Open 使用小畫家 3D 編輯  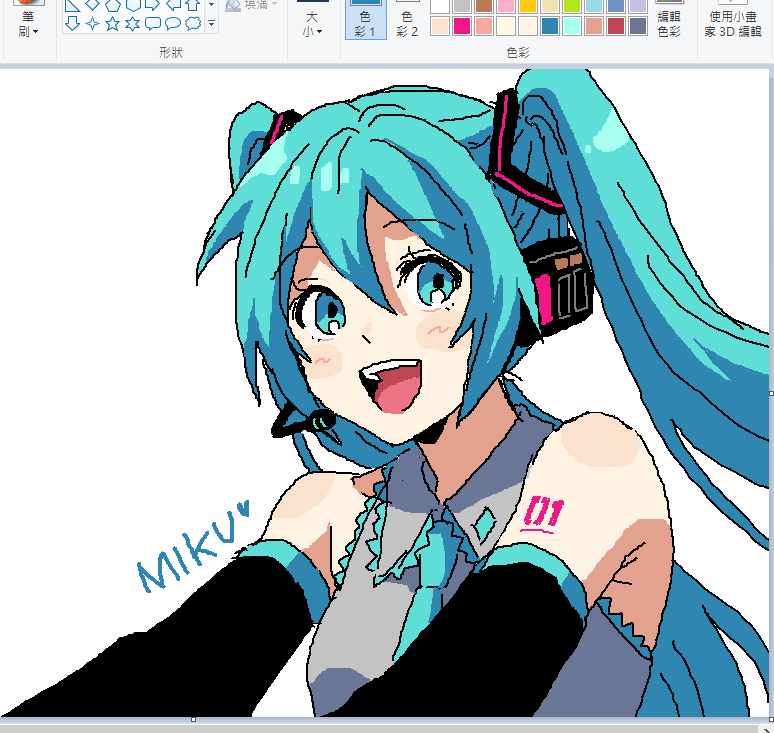(x=734, y=20)
